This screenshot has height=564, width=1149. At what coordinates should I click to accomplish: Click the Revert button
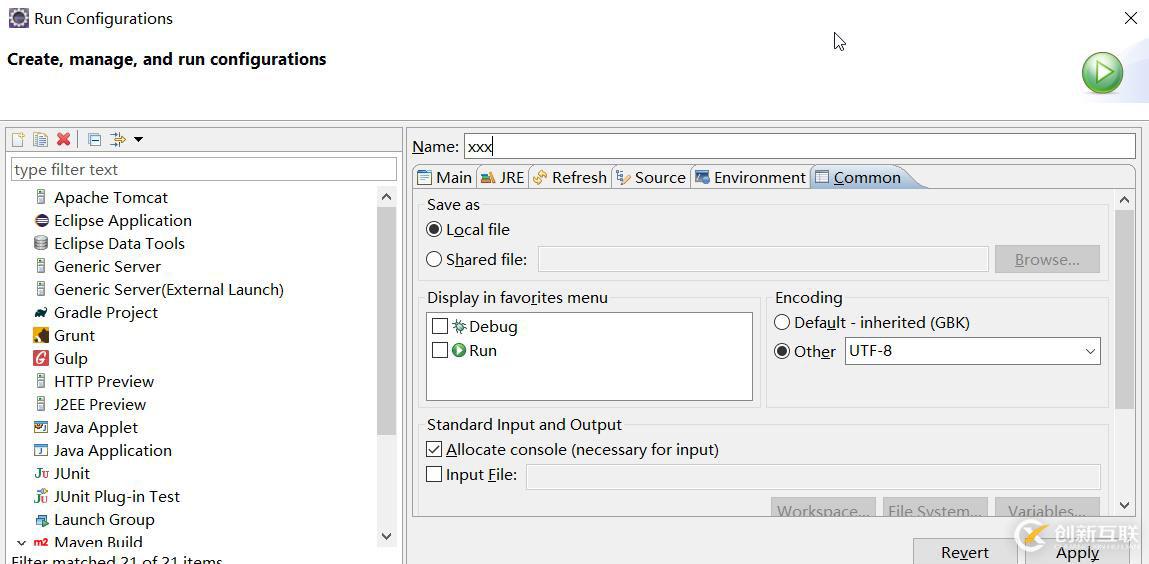[964, 552]
